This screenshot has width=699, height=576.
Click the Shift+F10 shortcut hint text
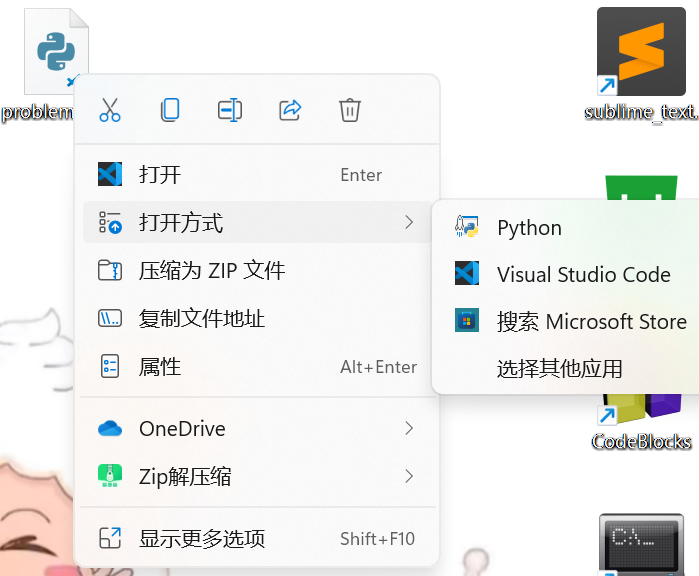pos(378,539)
